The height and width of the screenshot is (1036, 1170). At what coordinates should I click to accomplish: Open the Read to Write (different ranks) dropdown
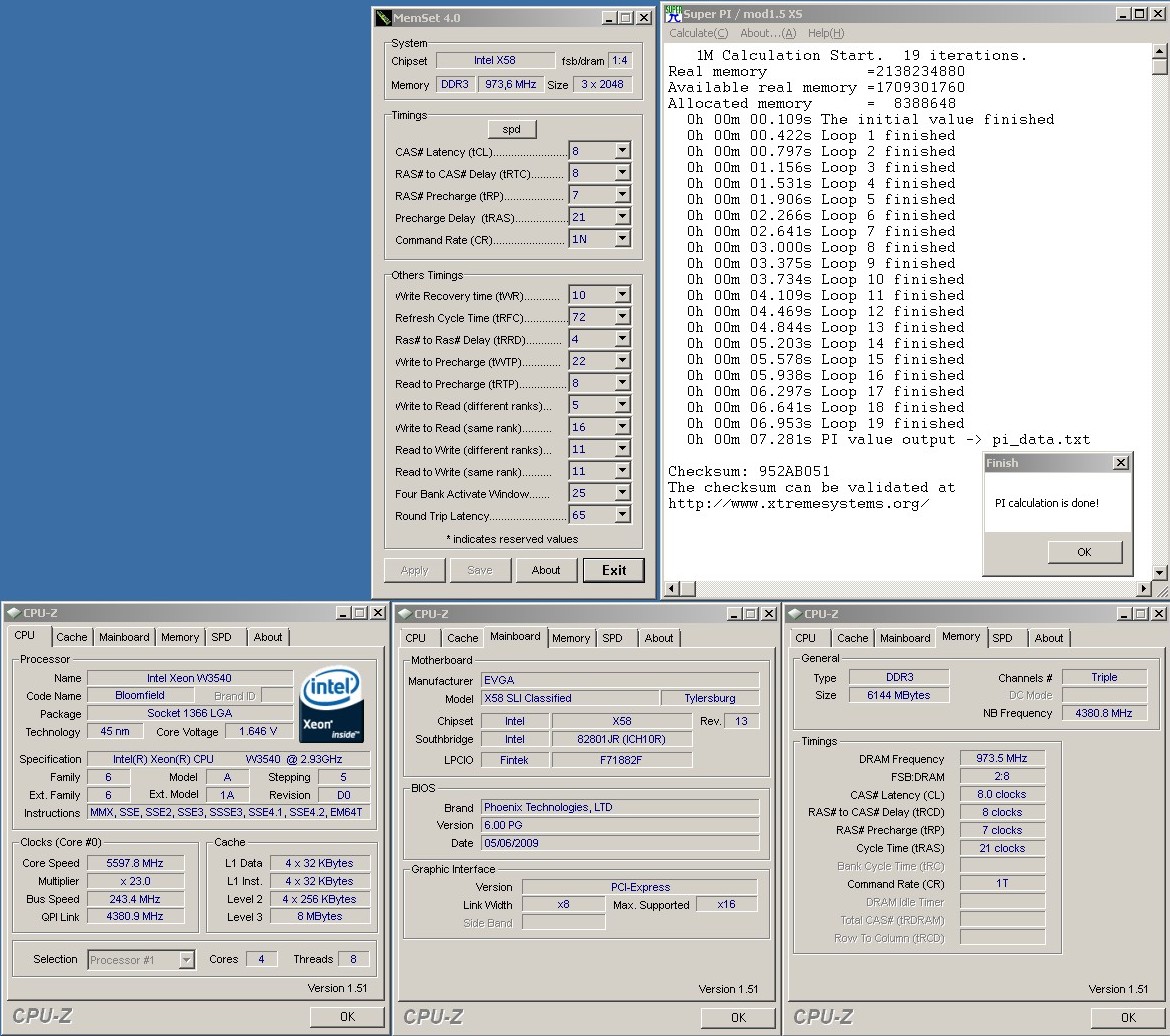pos(622,449)
